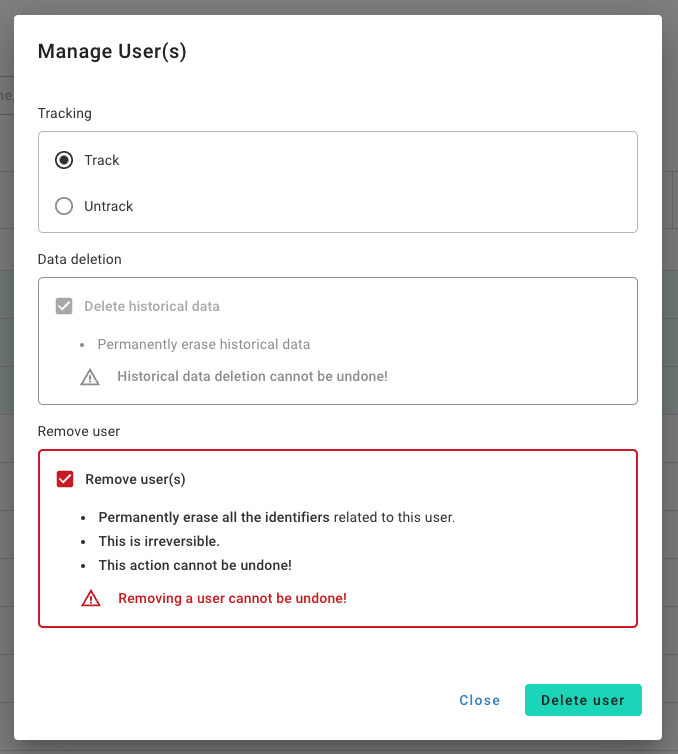
Task: Confirm with the Delete user button
Action: 583,700
